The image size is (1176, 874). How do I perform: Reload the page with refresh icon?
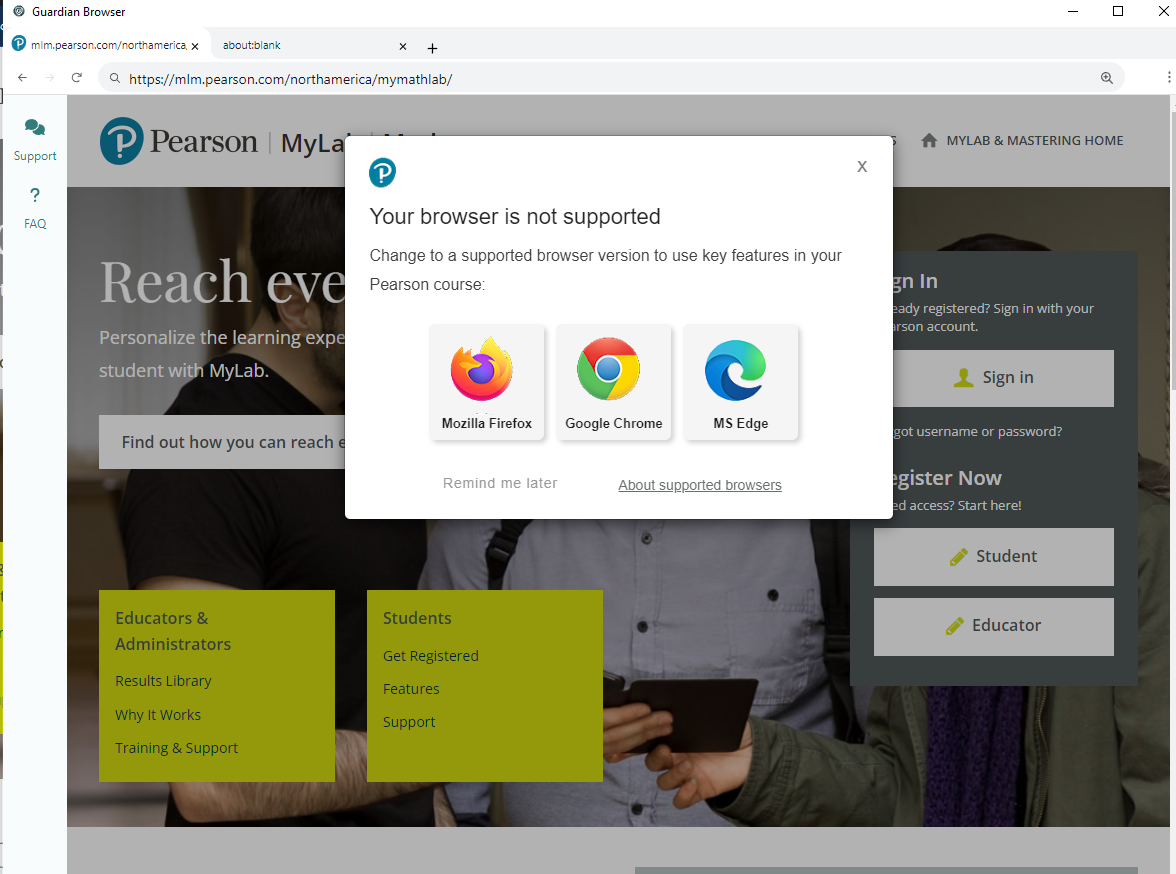76,78
